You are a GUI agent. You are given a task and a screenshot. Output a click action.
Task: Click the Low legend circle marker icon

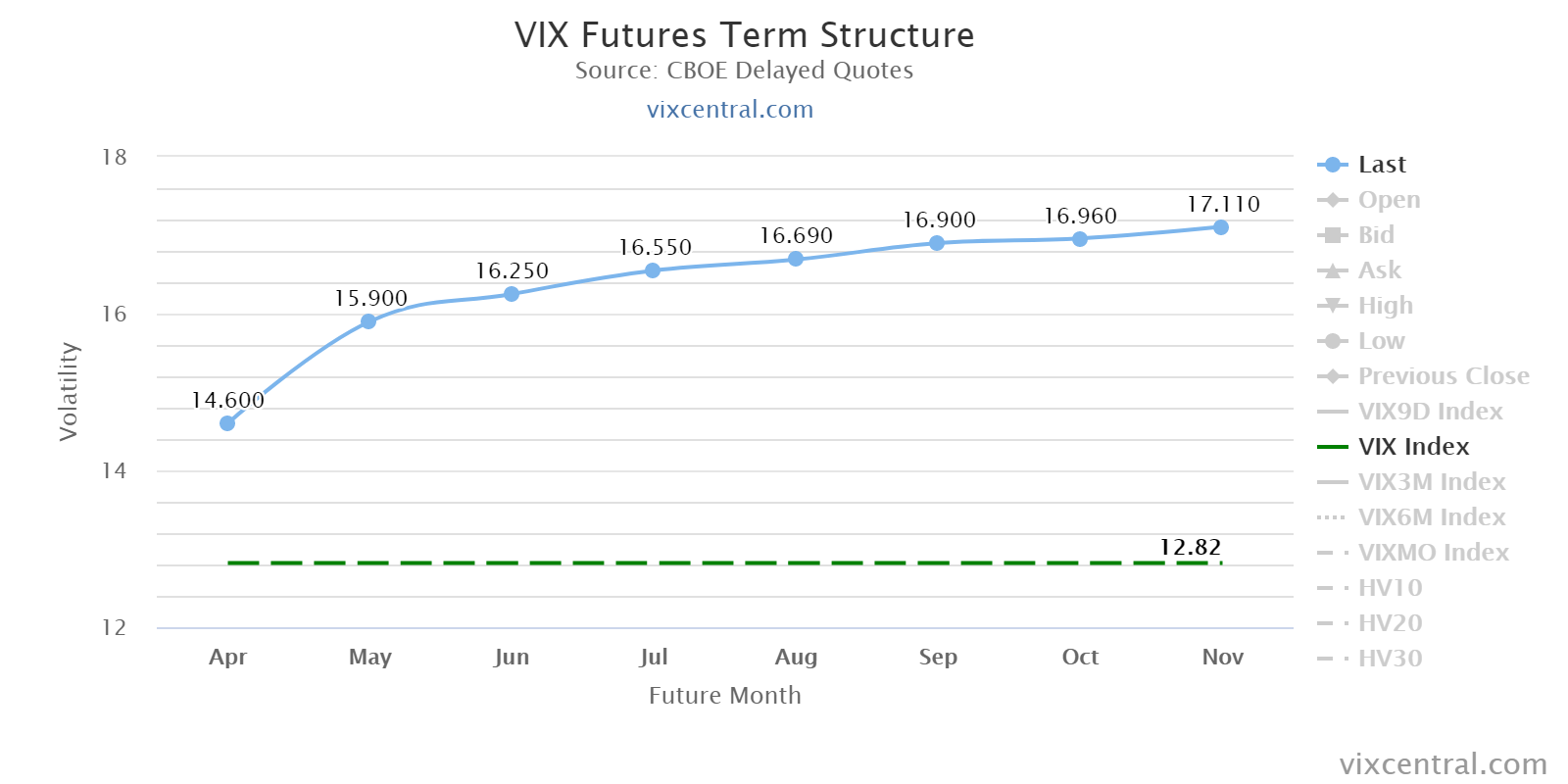(1332, 341)
